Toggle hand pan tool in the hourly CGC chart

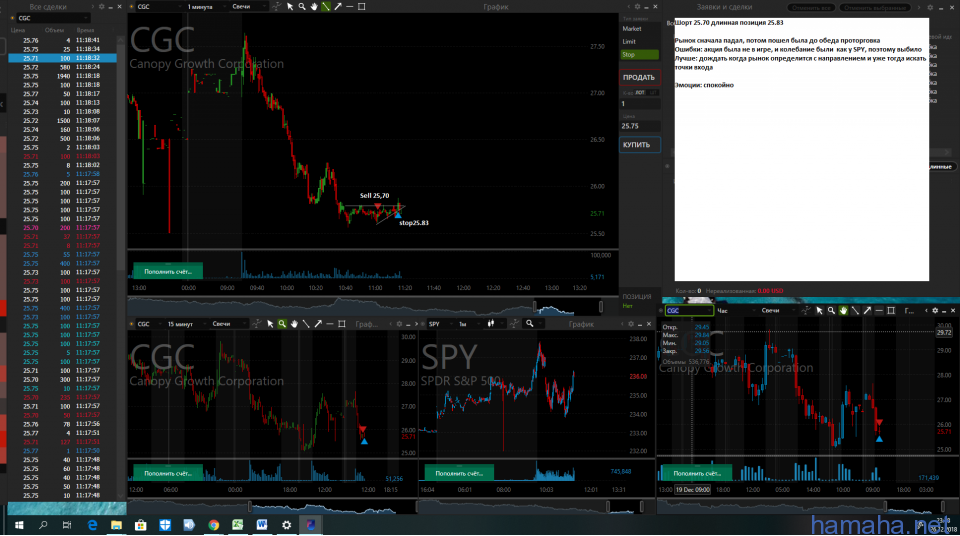843,311
